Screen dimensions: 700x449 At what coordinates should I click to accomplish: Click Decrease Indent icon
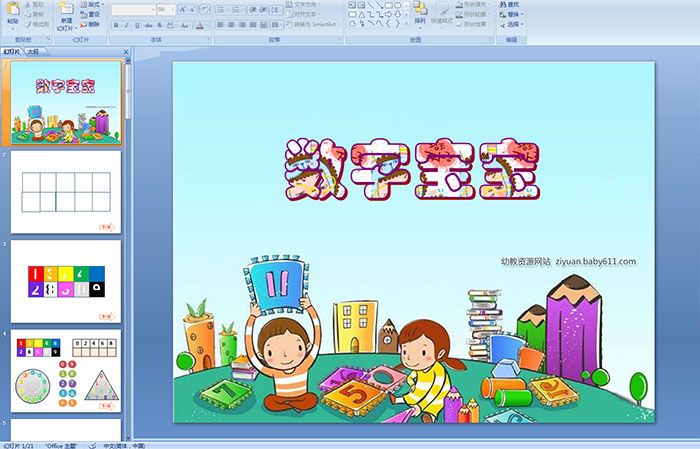(x=253, y=9)
